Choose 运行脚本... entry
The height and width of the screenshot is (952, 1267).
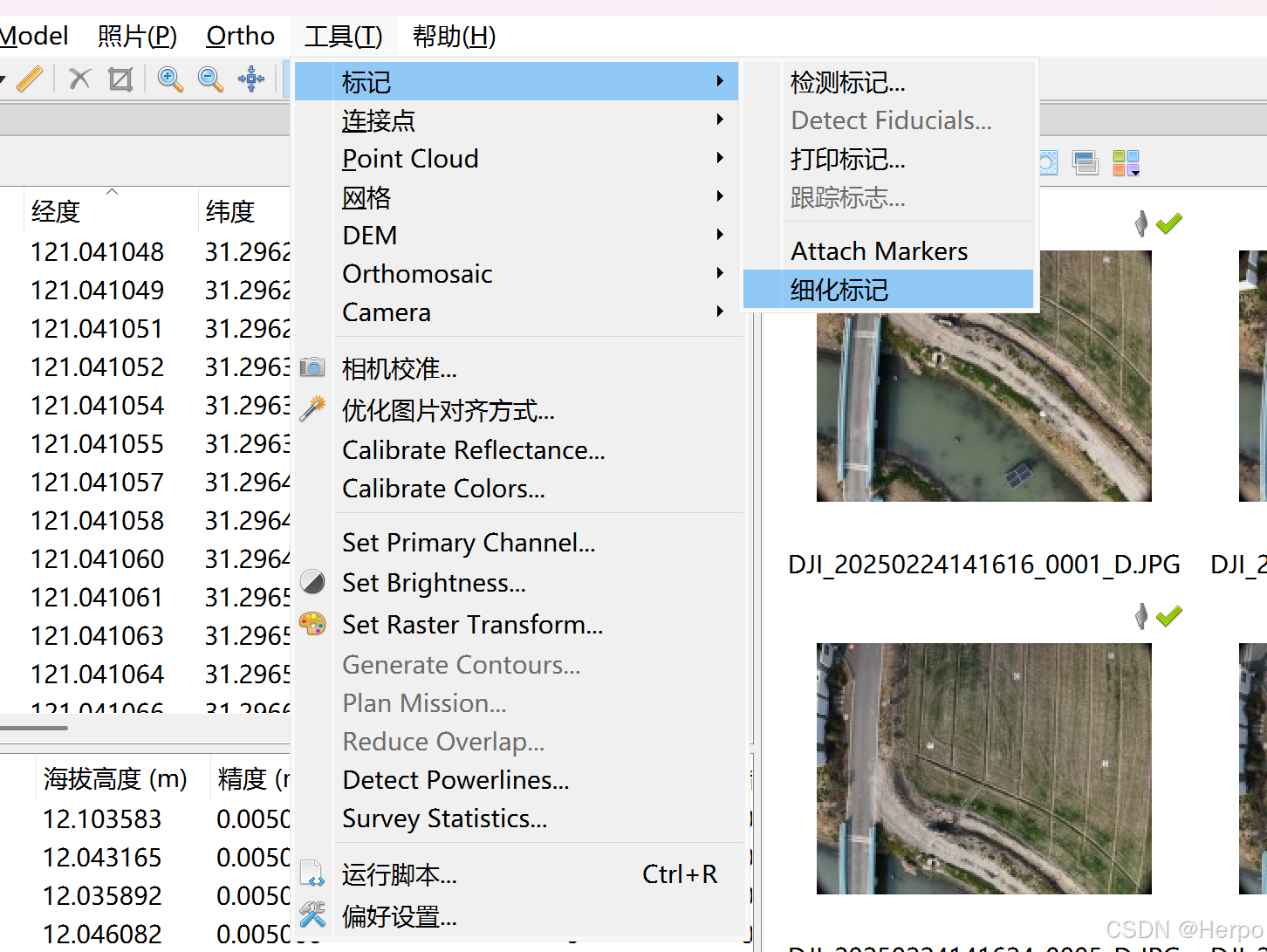[x=519, y=873]
